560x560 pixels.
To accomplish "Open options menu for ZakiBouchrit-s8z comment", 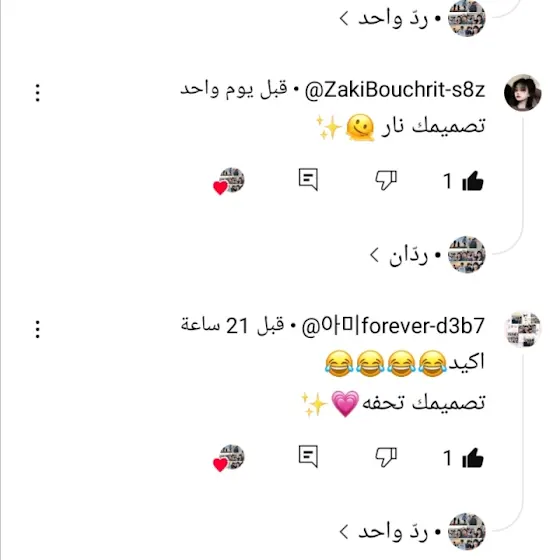I will [38, 93].
